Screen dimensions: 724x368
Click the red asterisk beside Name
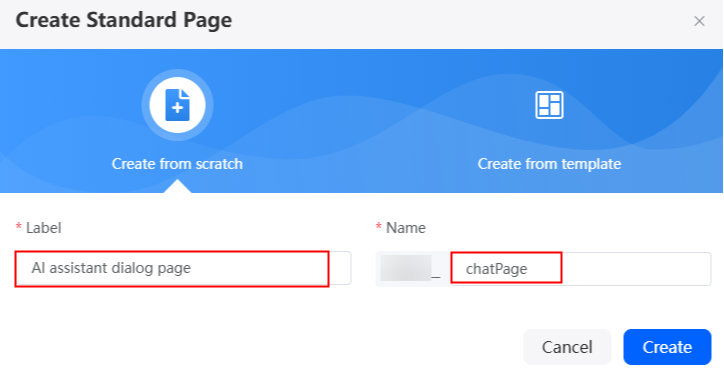click(x=379, y=227)
